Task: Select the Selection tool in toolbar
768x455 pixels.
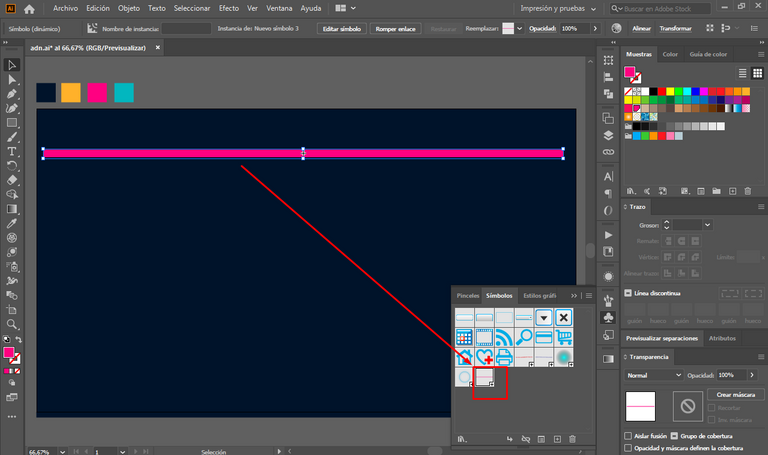Action: pyautogui.click(x=12, y=65)
